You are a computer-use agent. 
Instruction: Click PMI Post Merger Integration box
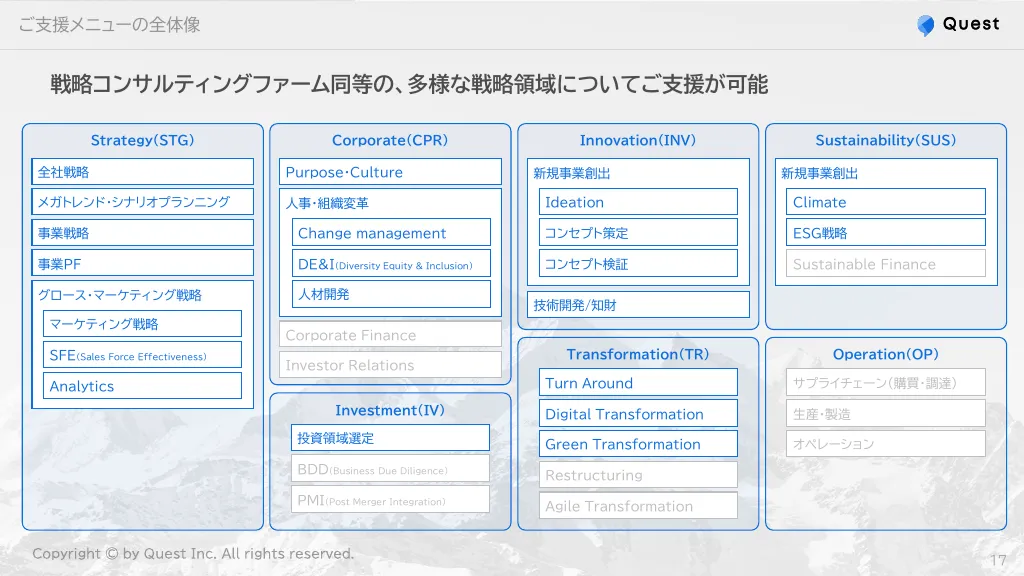(391, 500)
